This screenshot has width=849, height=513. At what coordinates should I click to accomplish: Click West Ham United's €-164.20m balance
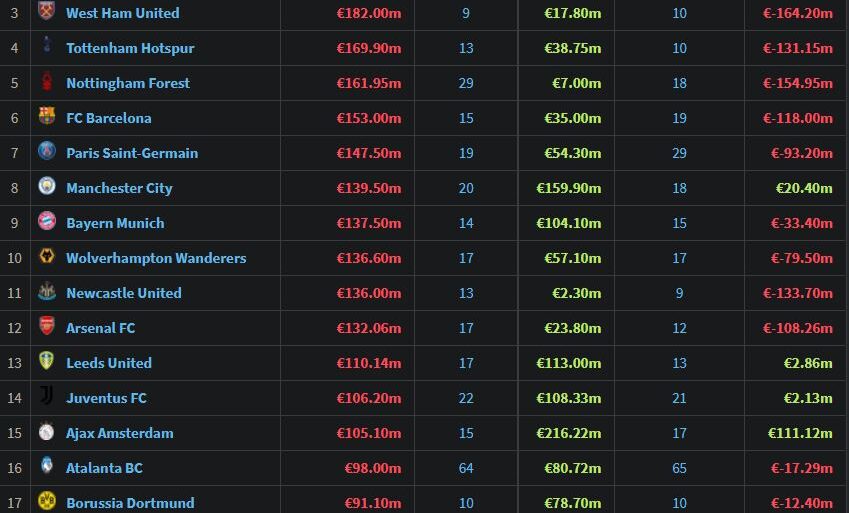tap(797, 13)
